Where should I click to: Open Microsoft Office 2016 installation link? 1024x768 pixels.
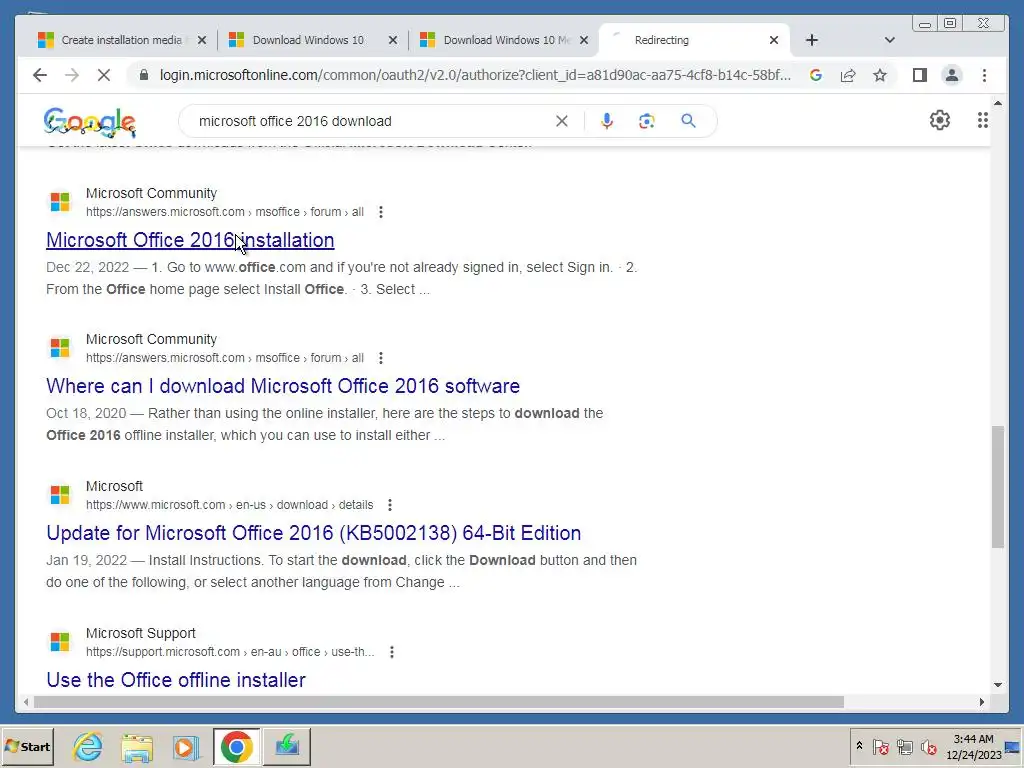click(190, 240)
